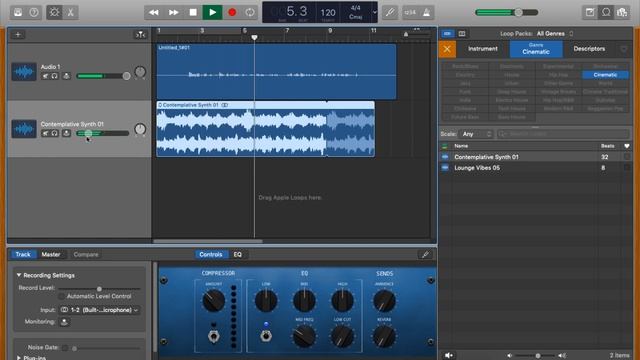Enable Automatic Level Control checkbox
The image size is (640, 360).
61,296
